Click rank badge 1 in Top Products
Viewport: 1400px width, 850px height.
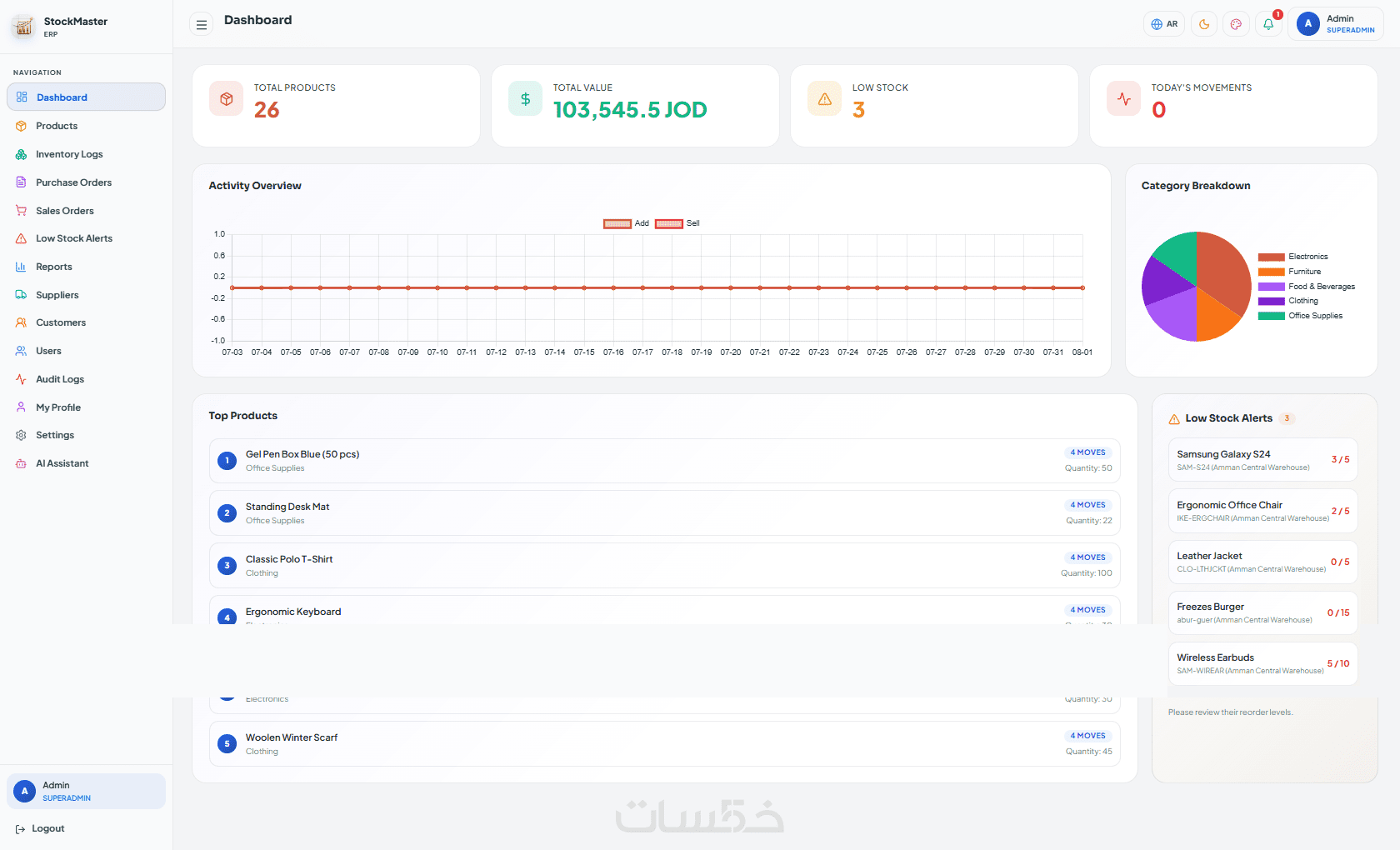[x=227, y=461]
